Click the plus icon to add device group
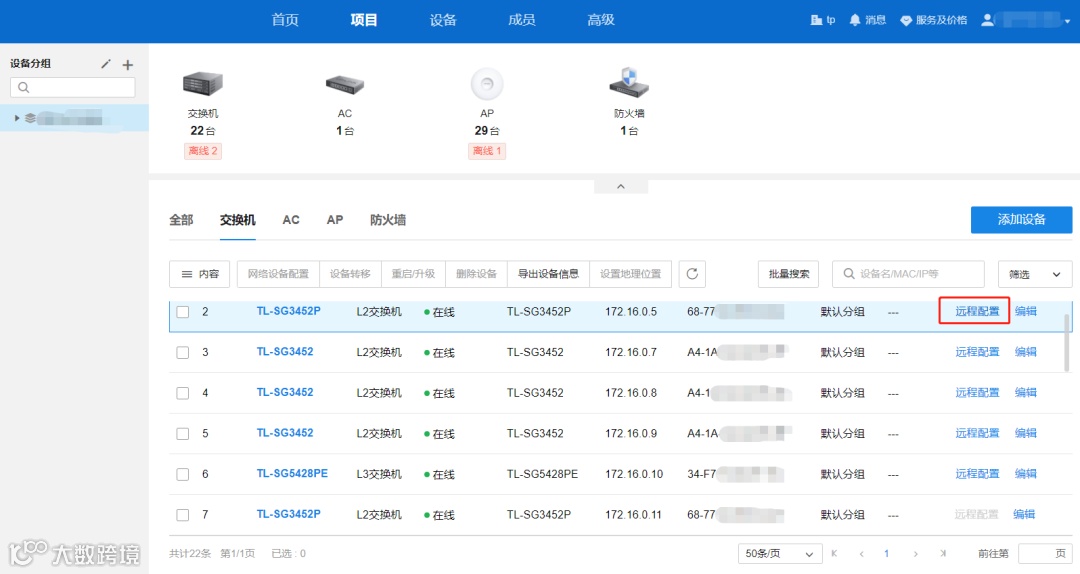The height and width of the screenshot is (574, 1080). [x=127, y=65]
